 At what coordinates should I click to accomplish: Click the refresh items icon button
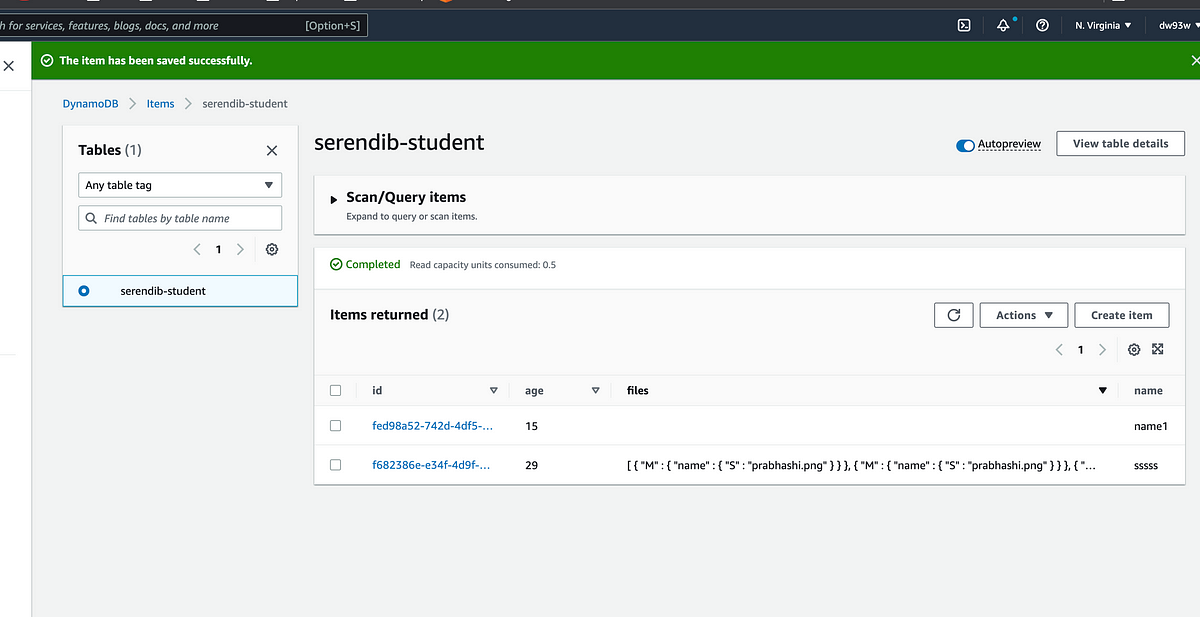click(953, 315)
